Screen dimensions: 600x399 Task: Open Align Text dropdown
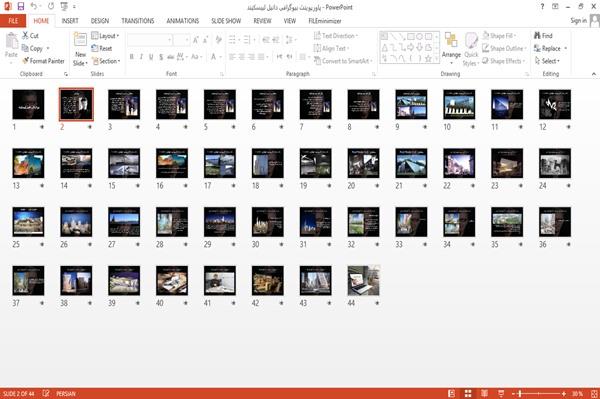coord(331,48)
